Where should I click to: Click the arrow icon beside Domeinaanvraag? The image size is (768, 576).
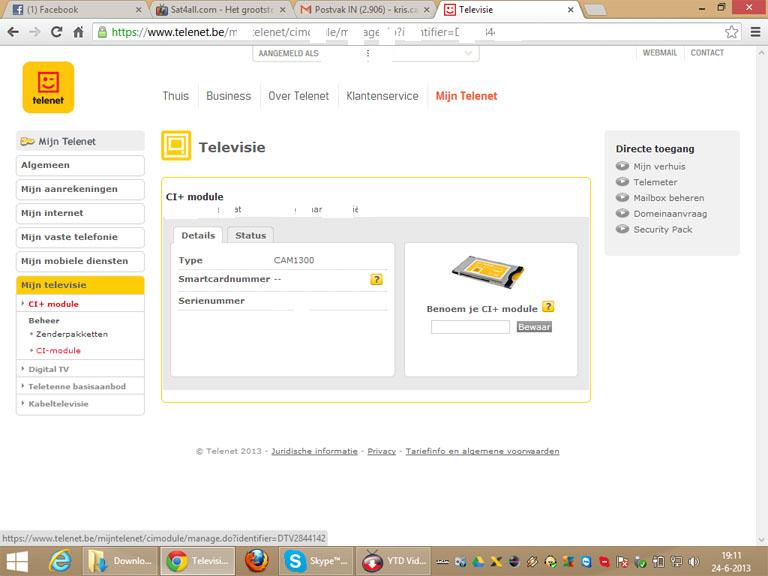622,213
